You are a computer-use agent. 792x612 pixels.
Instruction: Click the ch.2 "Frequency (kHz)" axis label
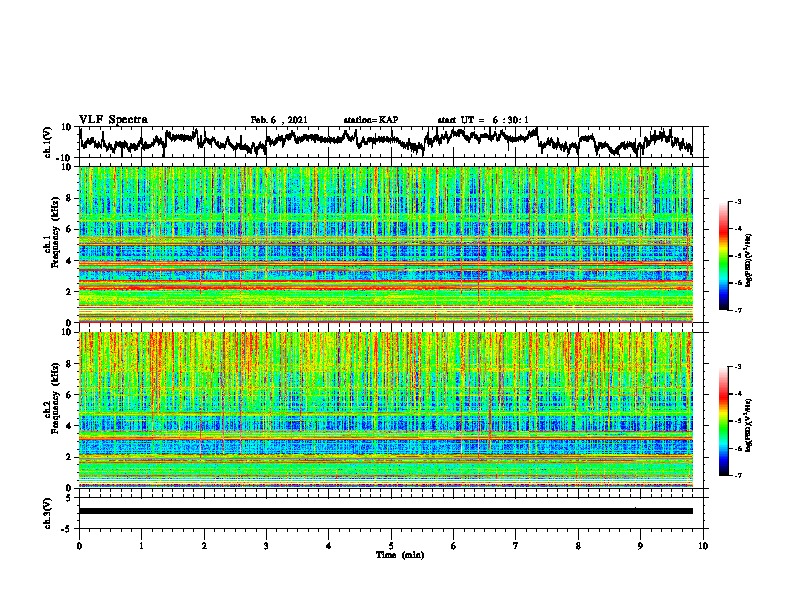pos(55,397)
